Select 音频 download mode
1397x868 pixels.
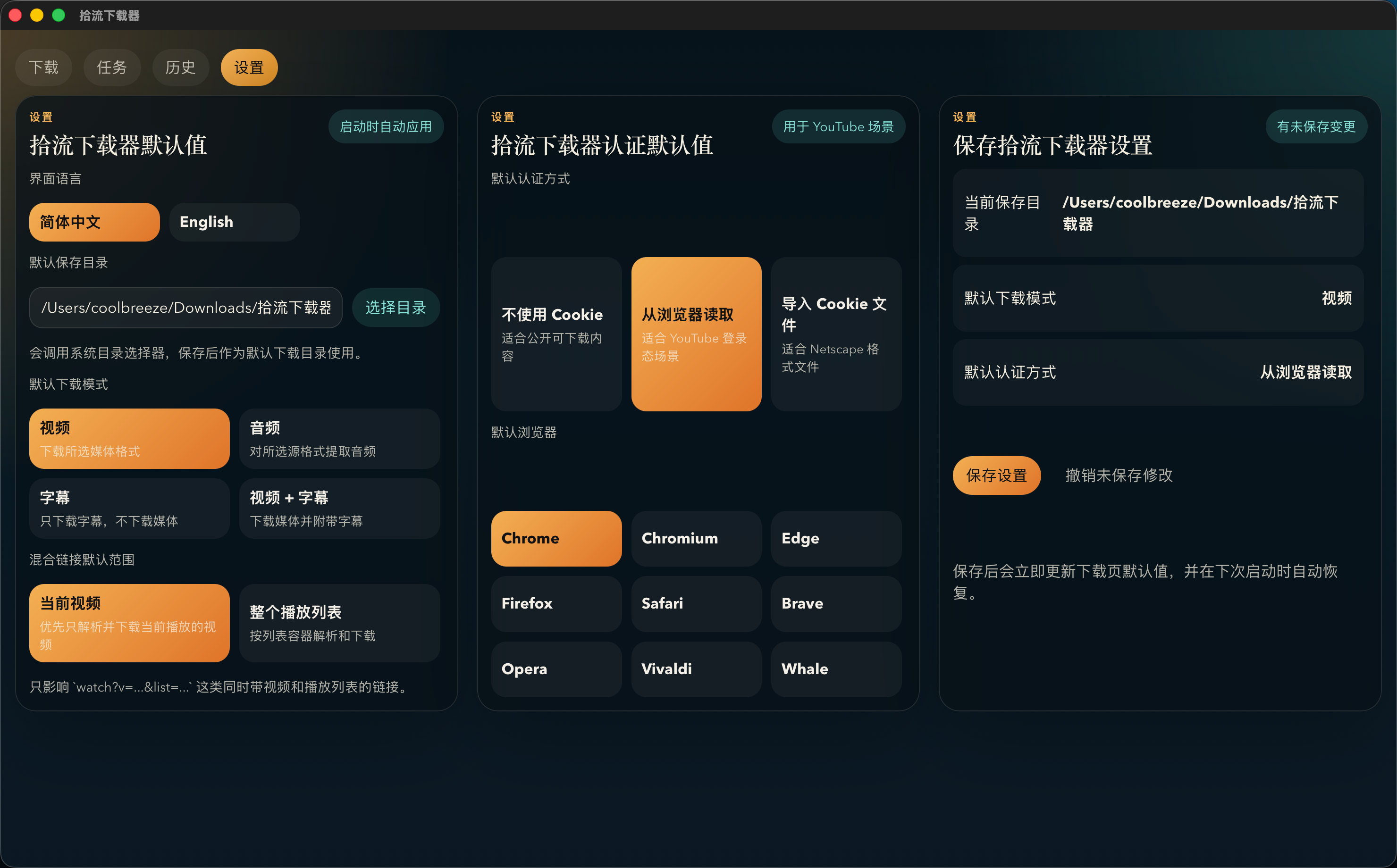[339, 438]
